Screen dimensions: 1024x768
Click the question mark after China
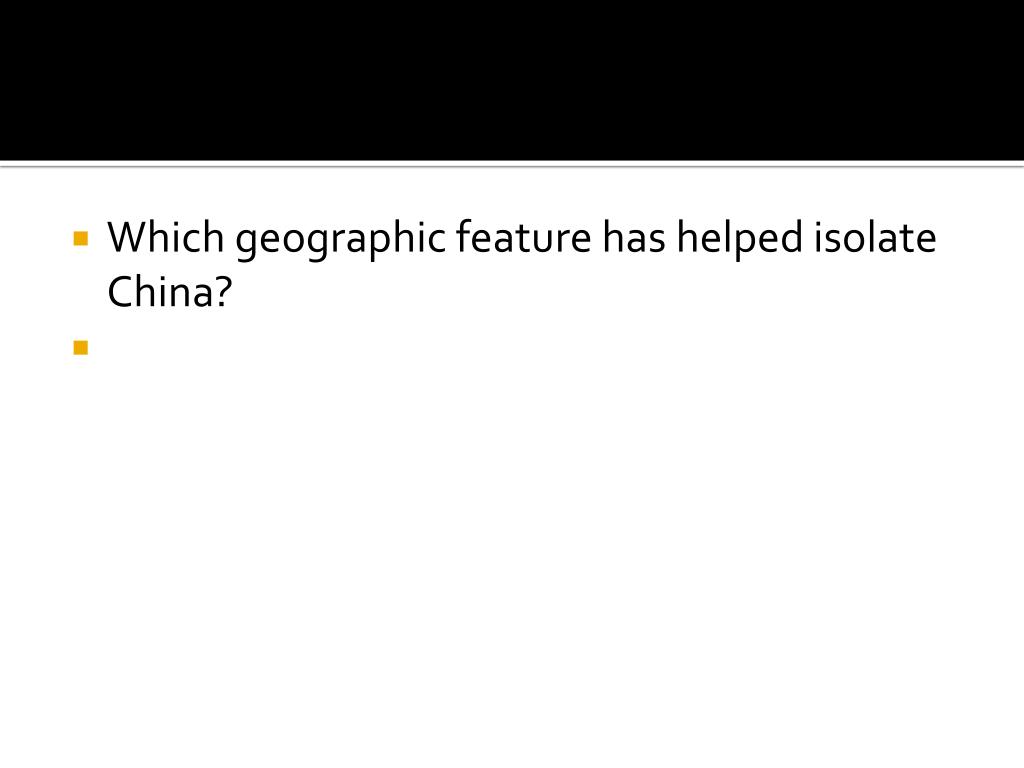223,291
